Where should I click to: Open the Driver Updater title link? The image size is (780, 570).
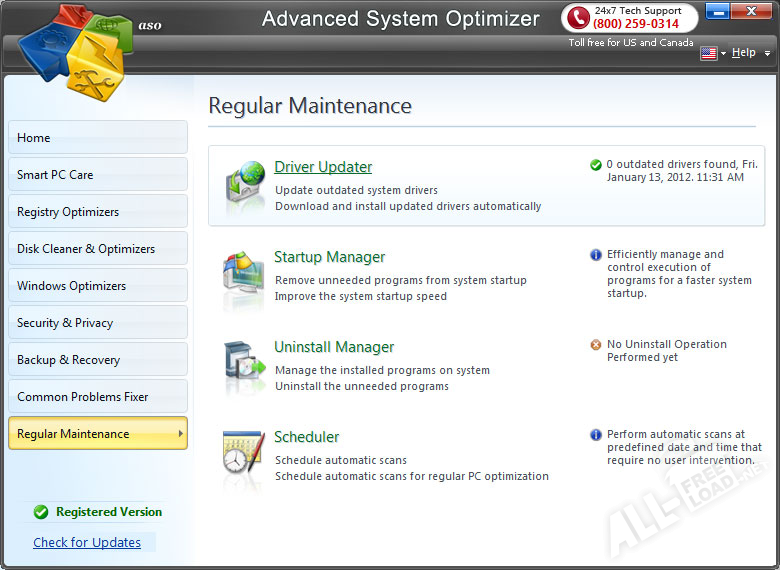pyautogui.click(x=323, y=167)
